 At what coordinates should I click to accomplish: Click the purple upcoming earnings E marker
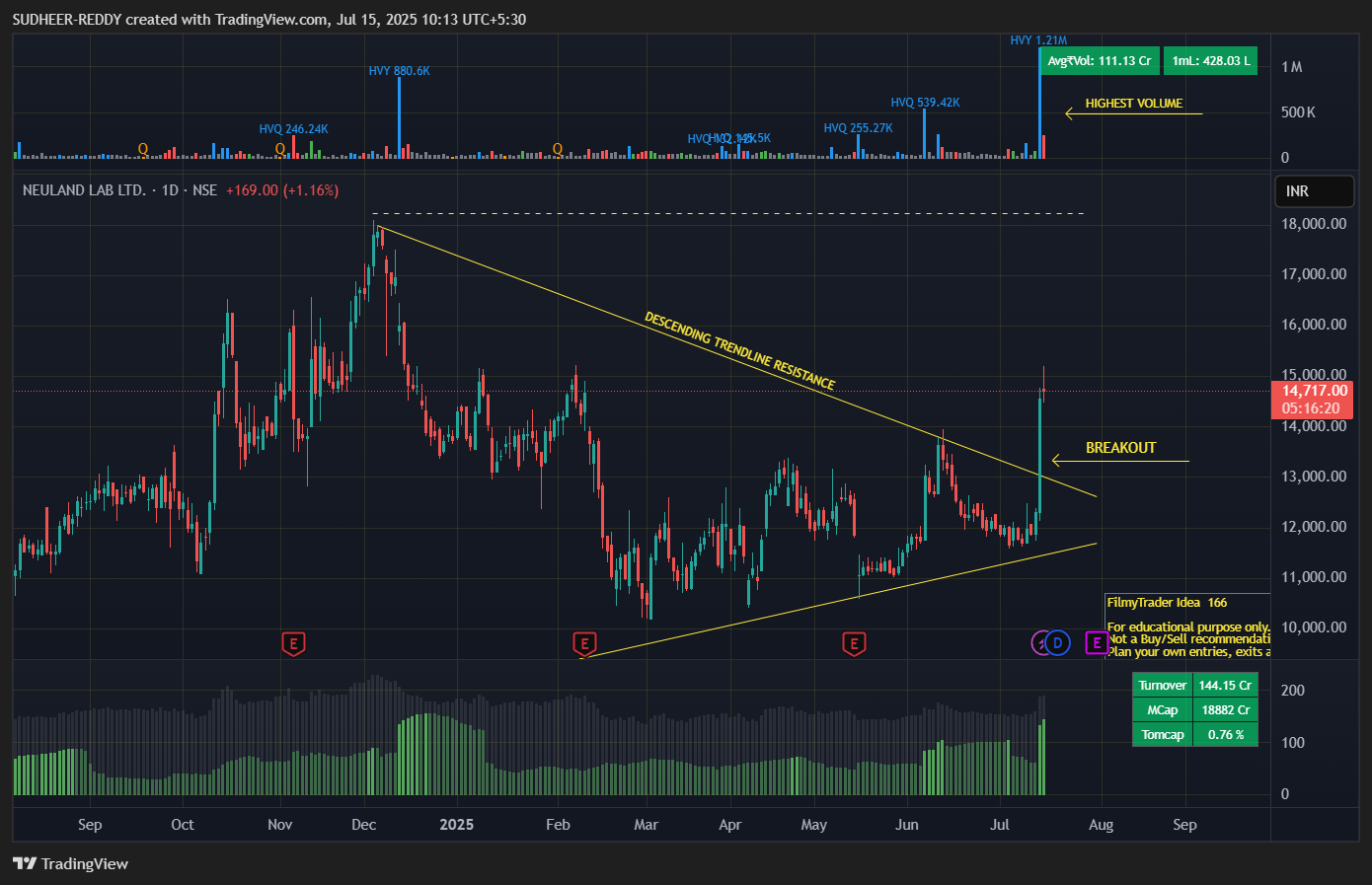pos(1096,643)
